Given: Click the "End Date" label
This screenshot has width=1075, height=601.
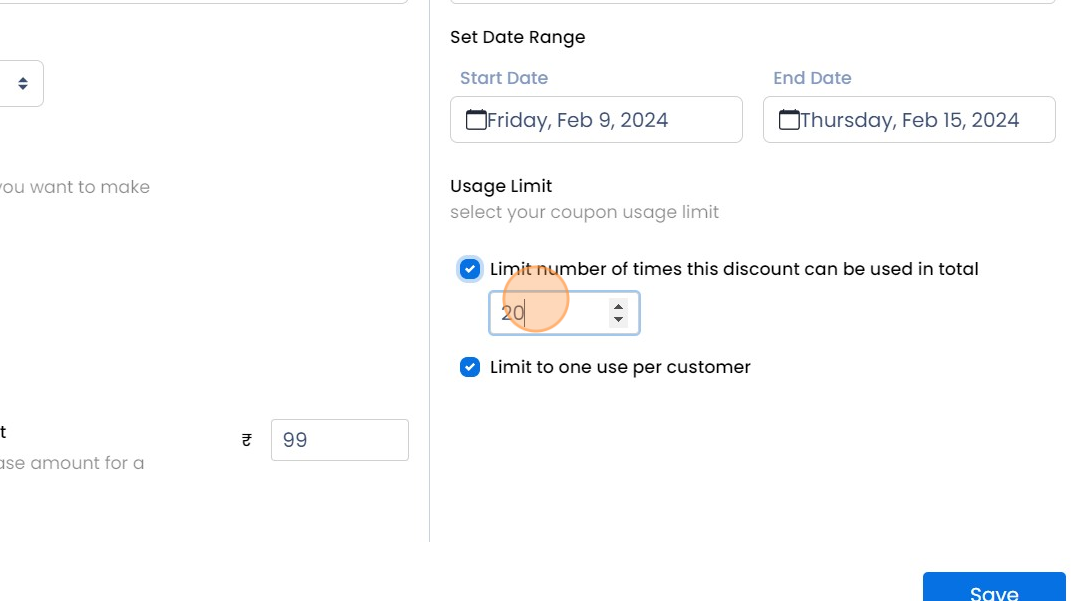Looking at the screenshot, I should click(x=812, y=78).
